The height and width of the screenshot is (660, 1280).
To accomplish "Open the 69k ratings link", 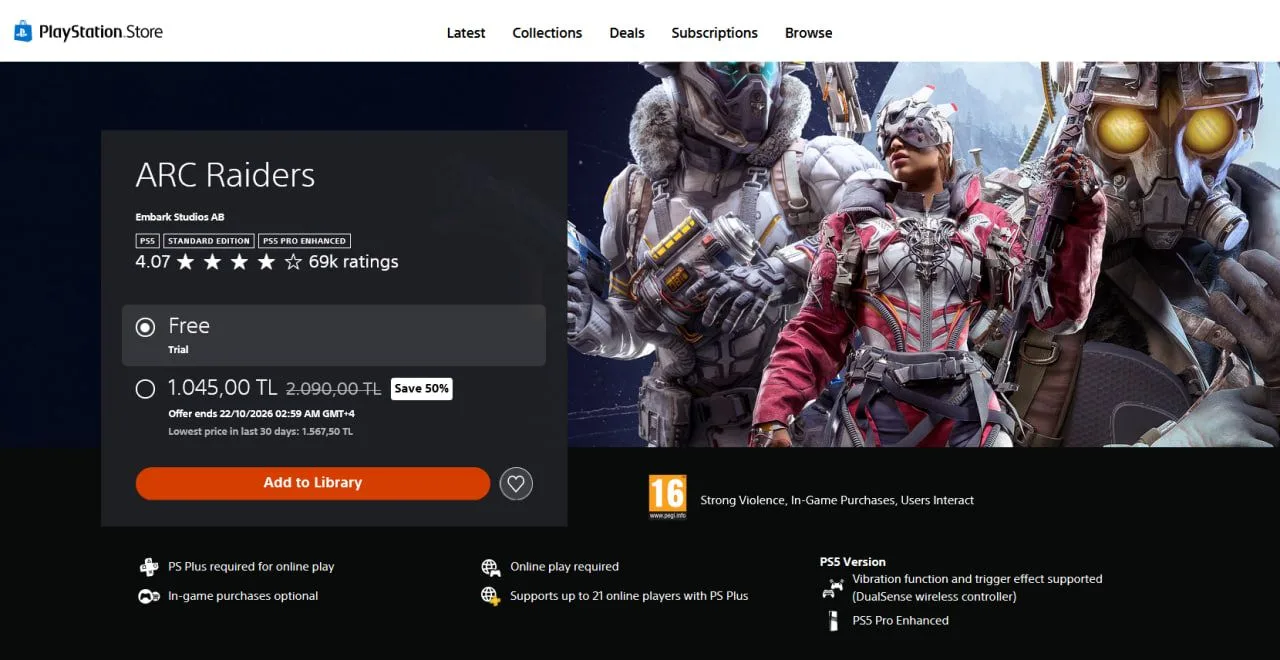I will coord(353,262).
